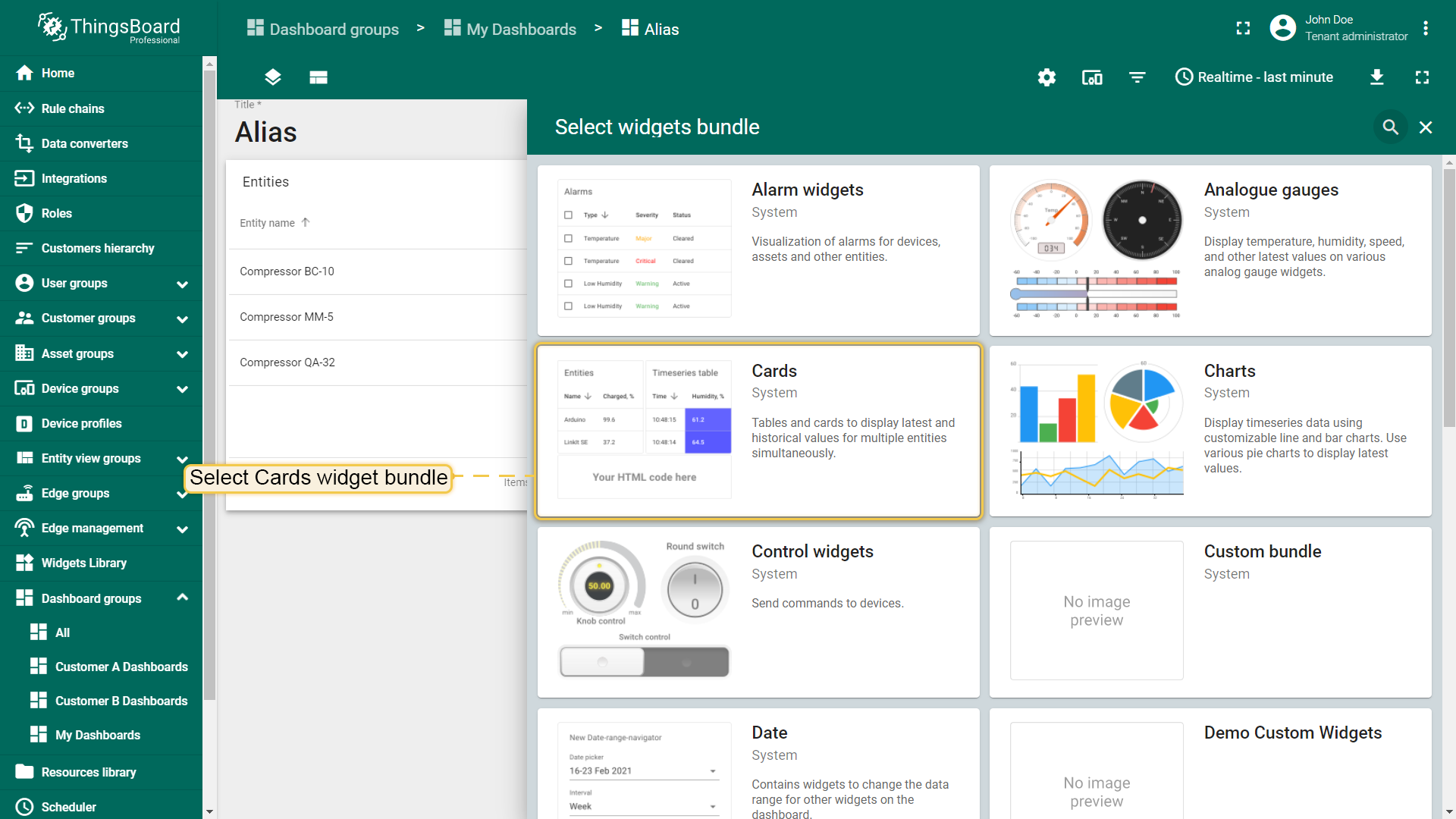This screenshot has width=1456, height=819.
Task: Select the Cards widget bundle
Action: [x=758, y=431]
